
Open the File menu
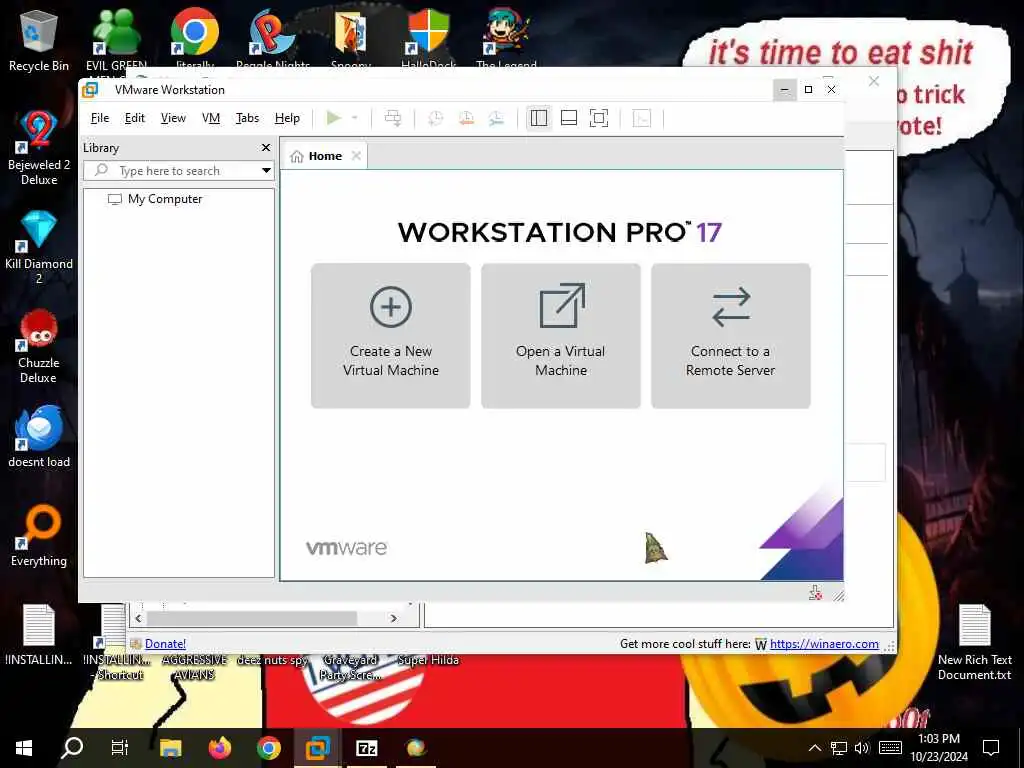(100, 118)
